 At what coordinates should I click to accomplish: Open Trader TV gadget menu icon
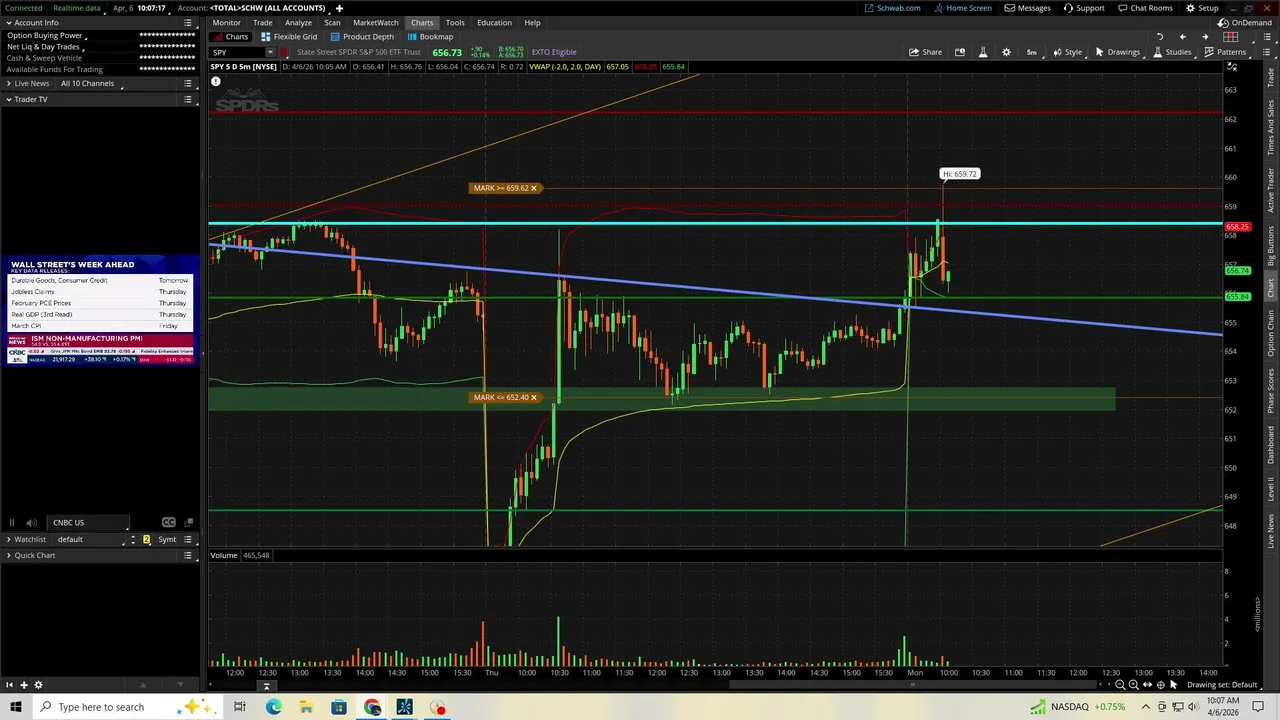coord(188,99)
